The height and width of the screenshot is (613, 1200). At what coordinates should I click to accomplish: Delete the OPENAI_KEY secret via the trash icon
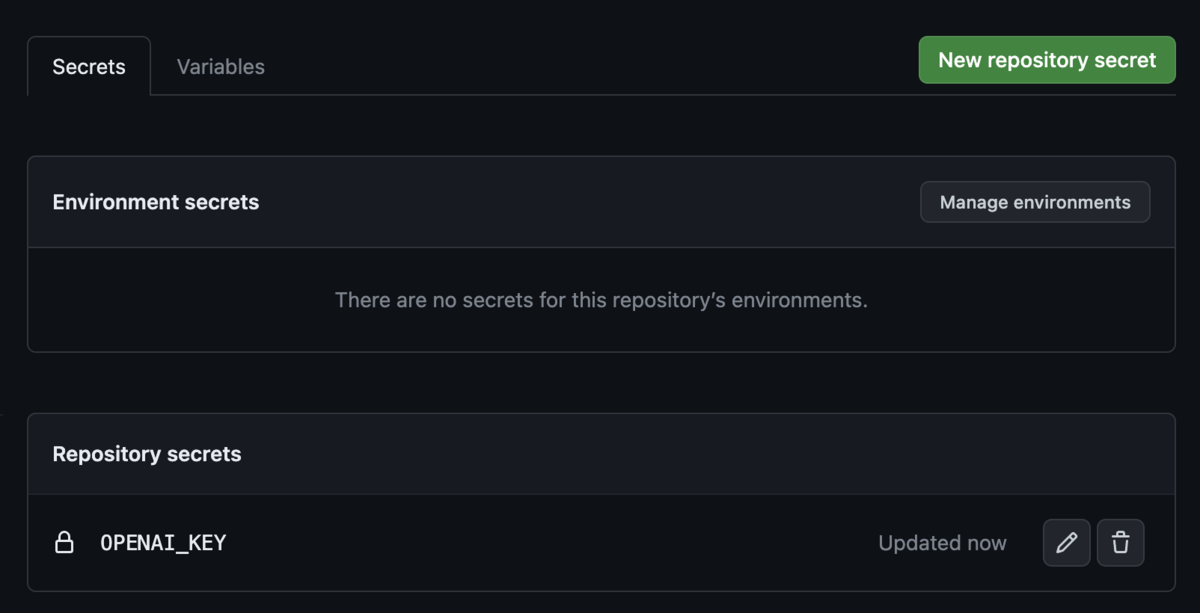pos(1120,543)
